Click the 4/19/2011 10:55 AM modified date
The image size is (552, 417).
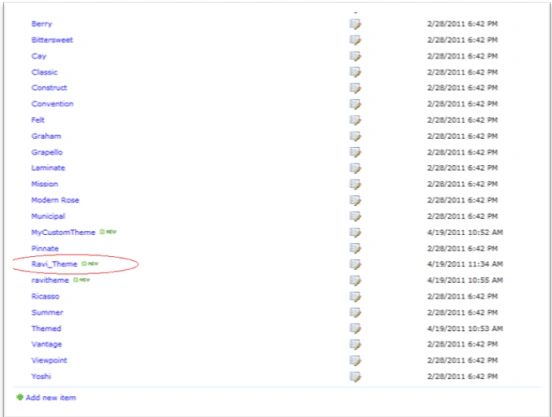(465, 280)
